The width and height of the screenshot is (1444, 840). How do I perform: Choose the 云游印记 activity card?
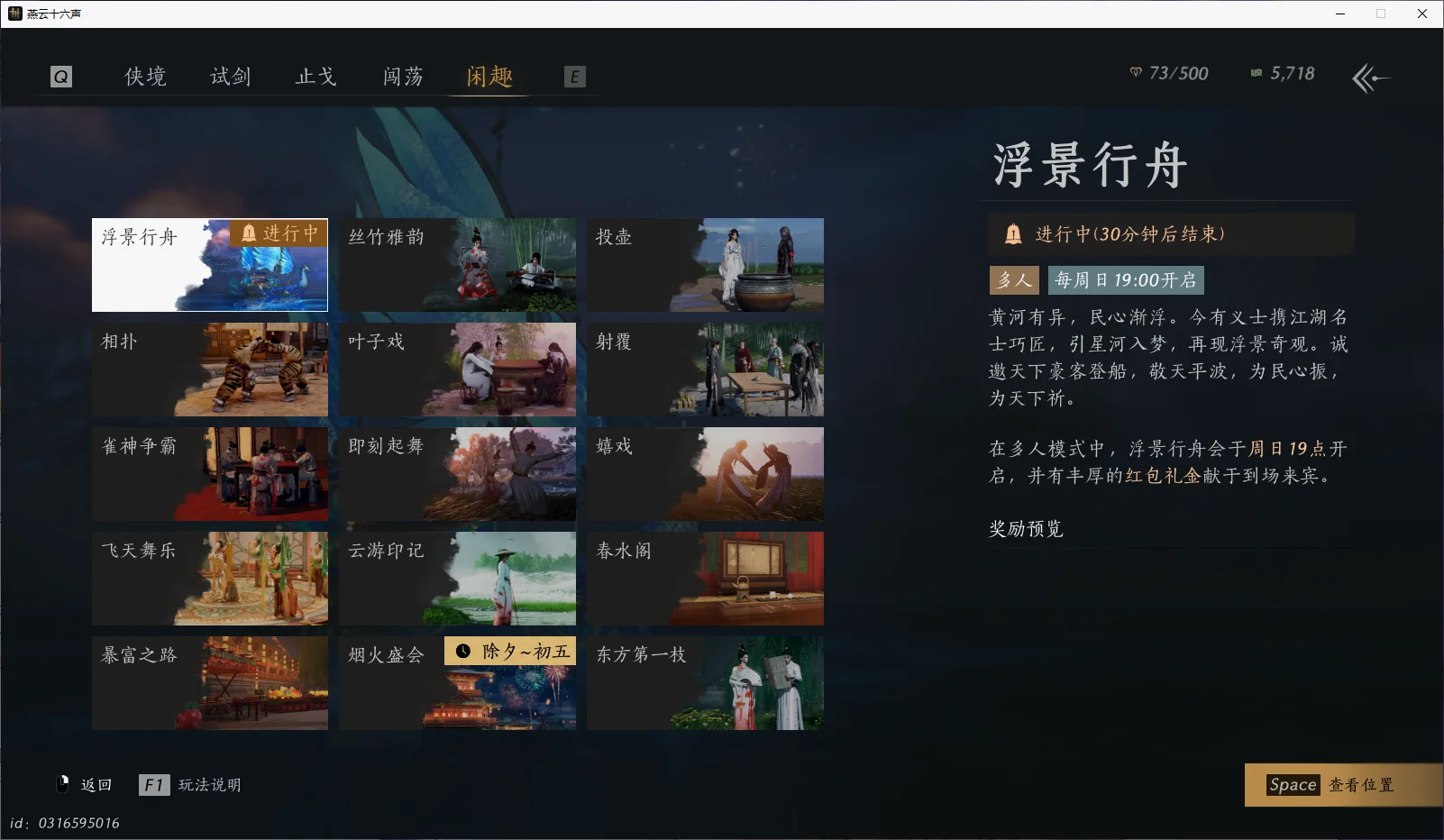pyautogui.click(x=458, y=579)
